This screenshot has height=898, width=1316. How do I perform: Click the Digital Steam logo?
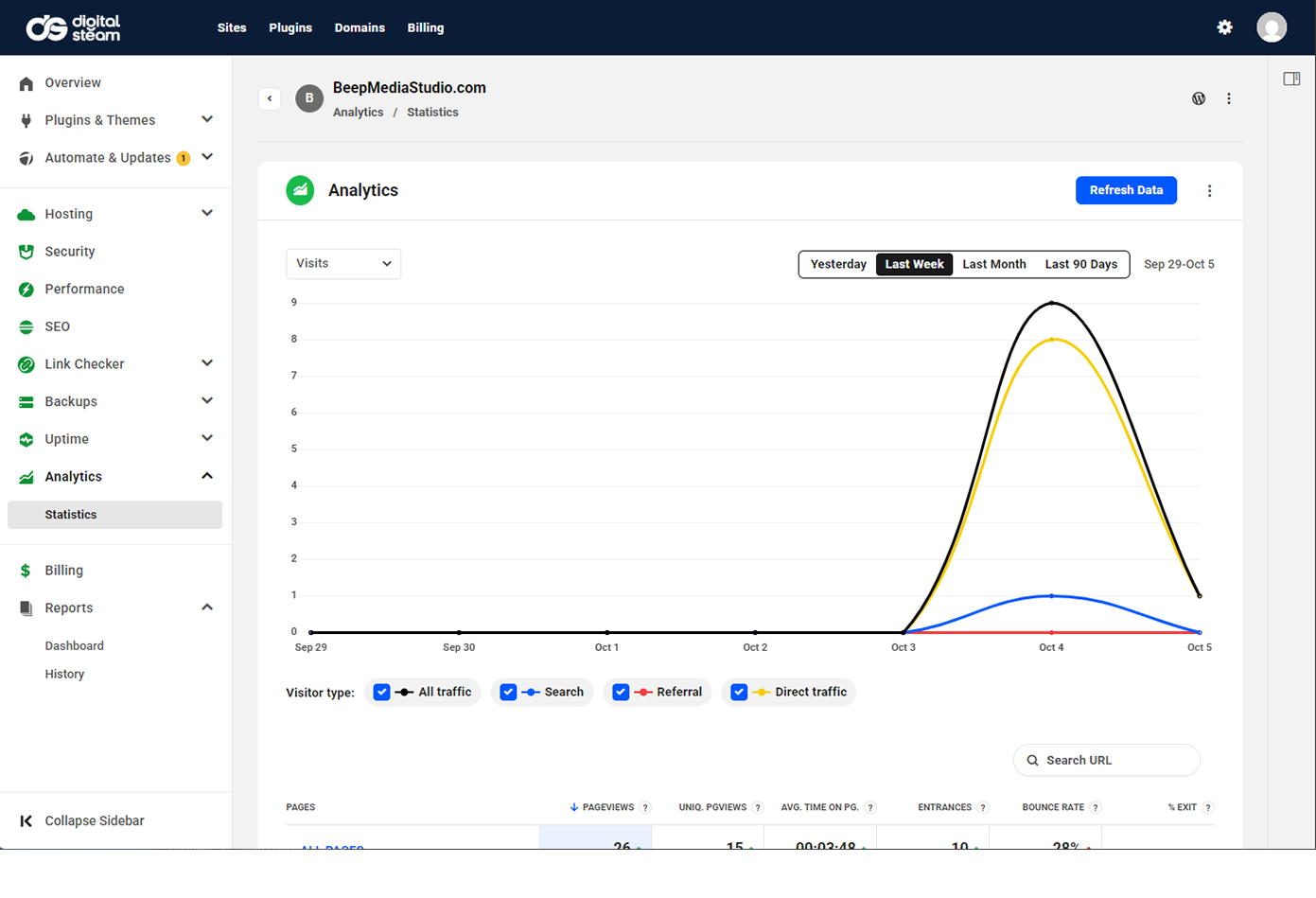tap(74, 27)
